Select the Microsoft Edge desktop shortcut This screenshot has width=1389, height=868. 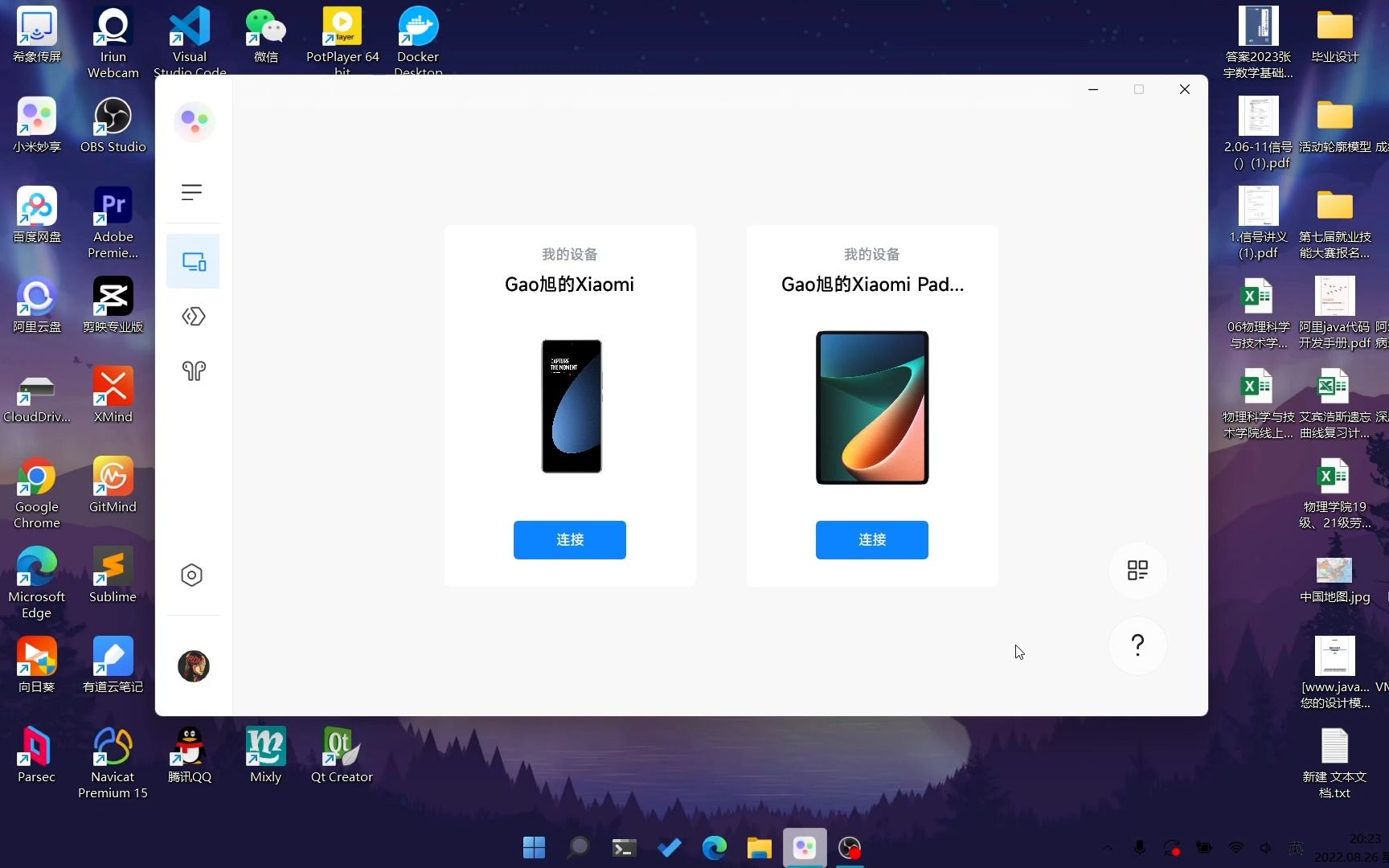36,583
